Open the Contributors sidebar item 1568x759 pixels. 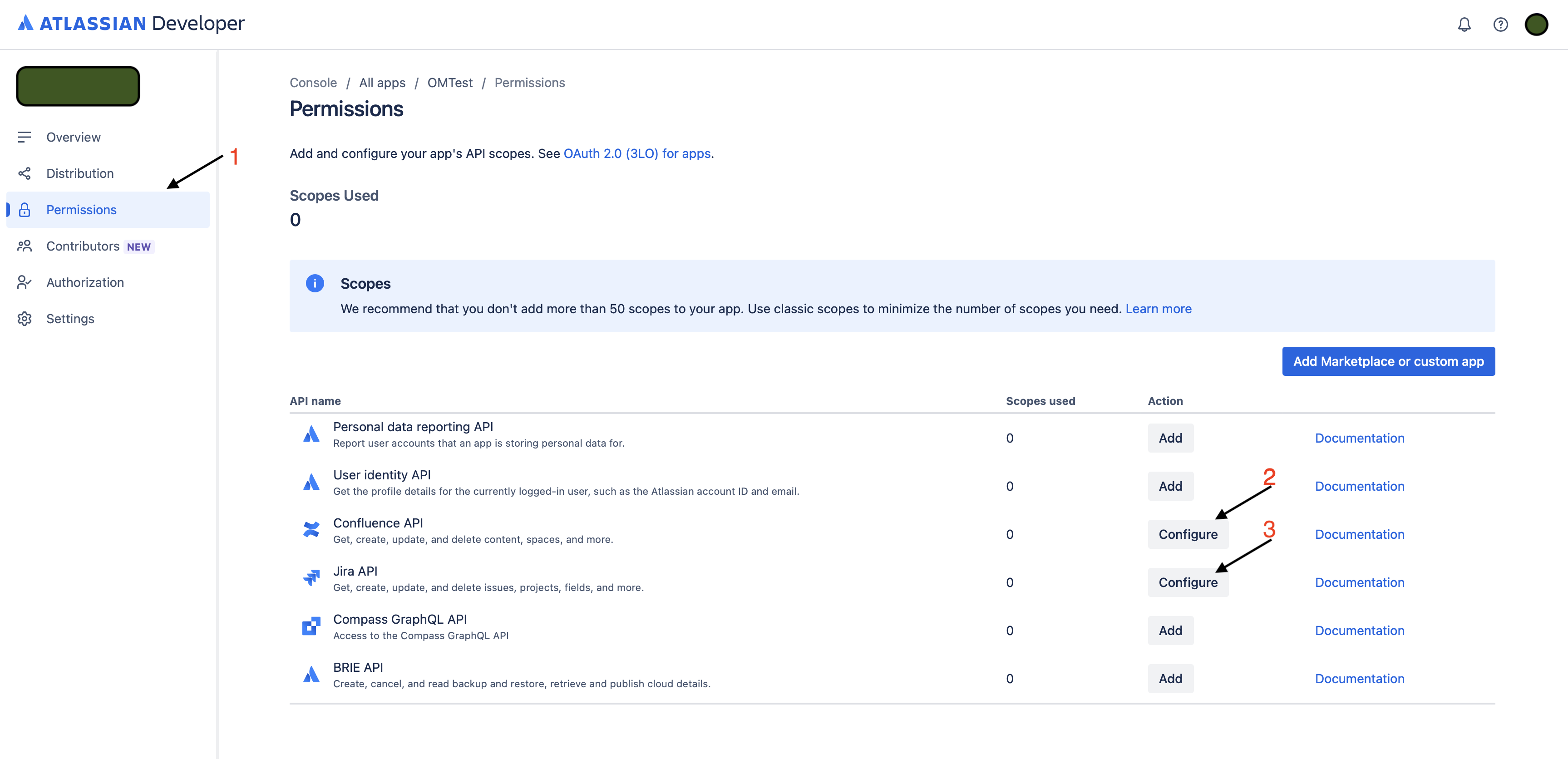108,246
